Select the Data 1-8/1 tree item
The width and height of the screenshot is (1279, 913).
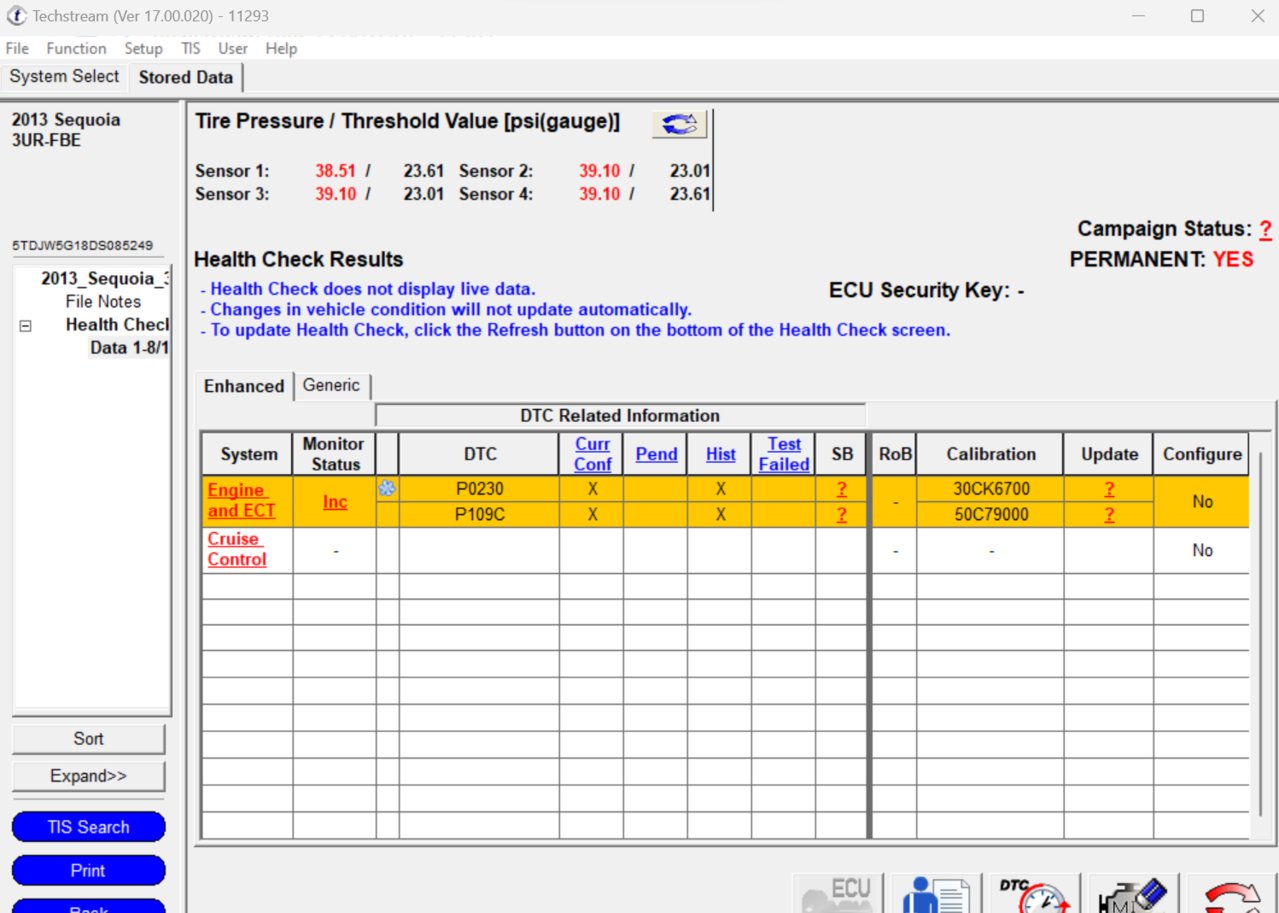(x=129, y=348)
